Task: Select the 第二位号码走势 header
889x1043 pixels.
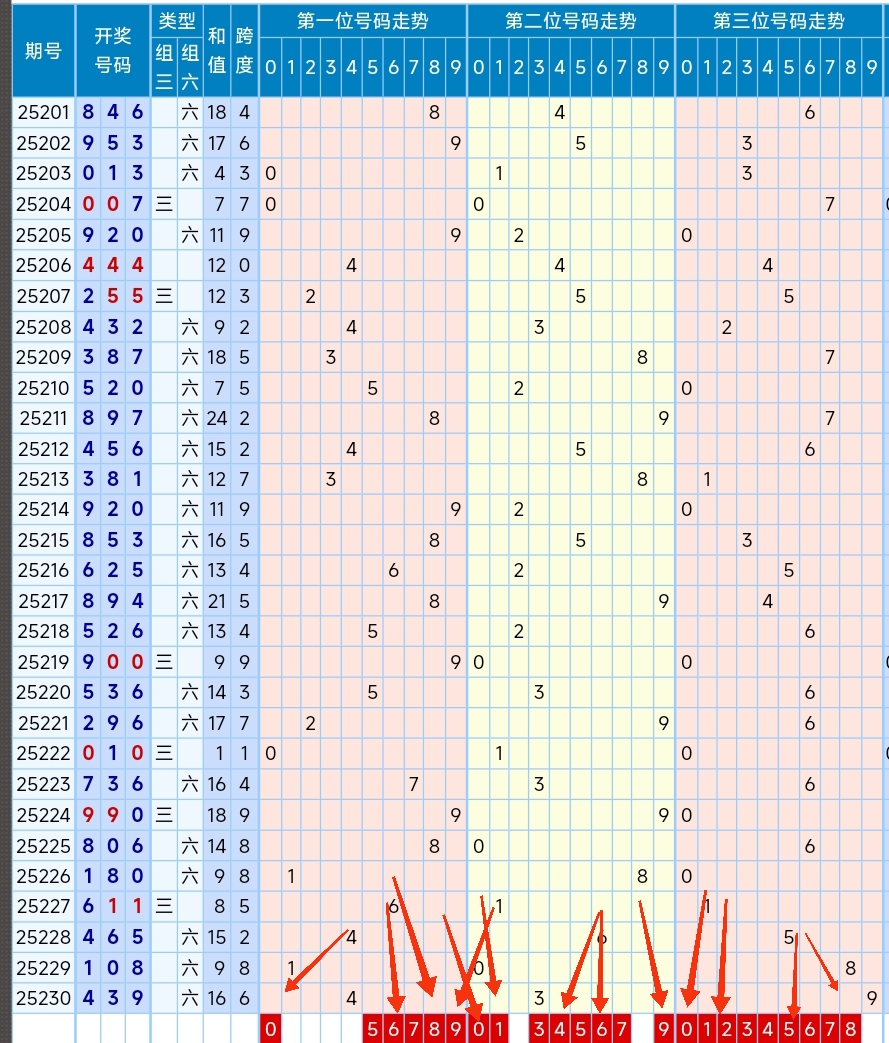Action: pos(571,21)
